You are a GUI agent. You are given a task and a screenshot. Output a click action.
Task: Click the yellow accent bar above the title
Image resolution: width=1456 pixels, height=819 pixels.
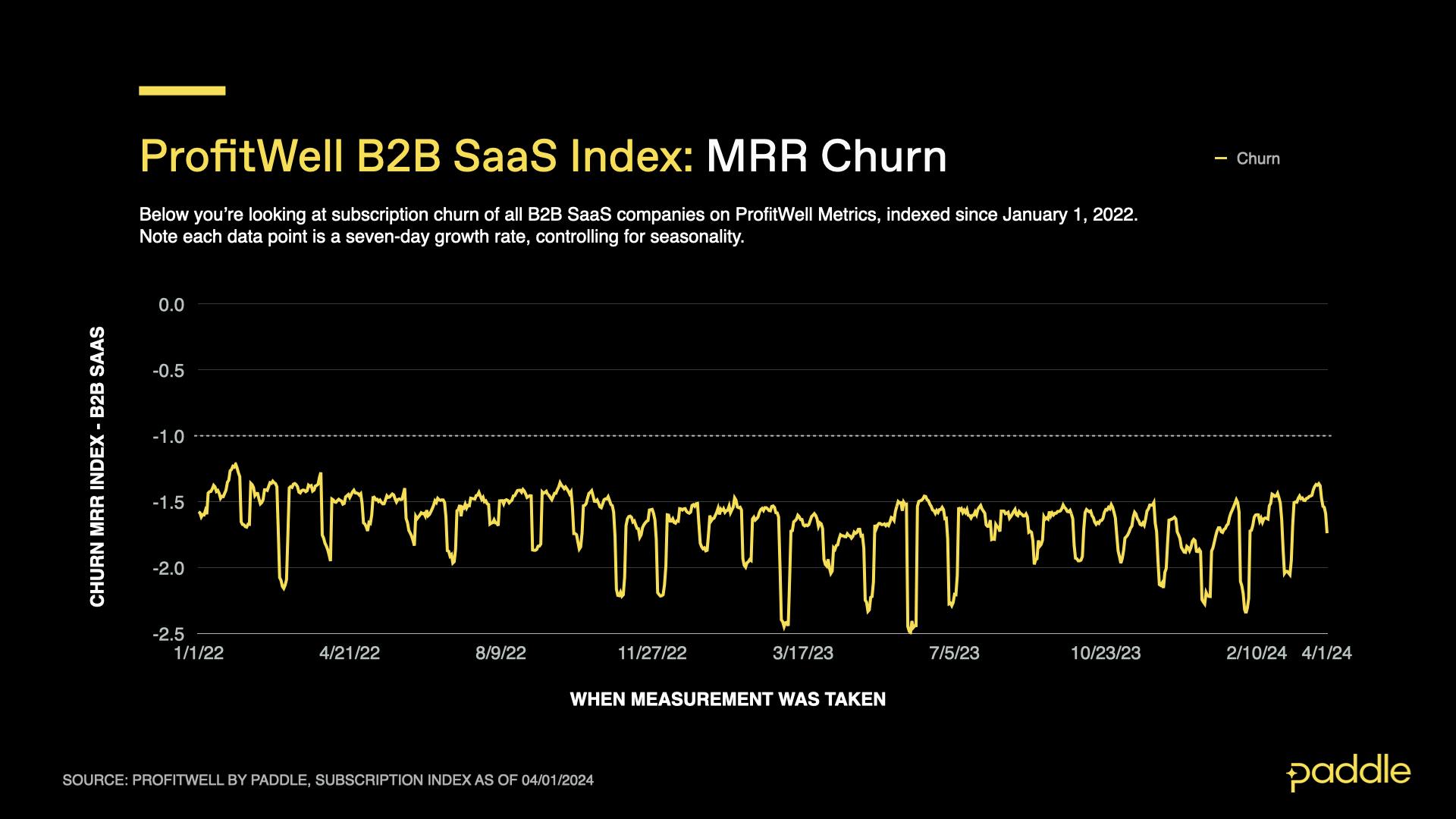click(x=181, y=89)
